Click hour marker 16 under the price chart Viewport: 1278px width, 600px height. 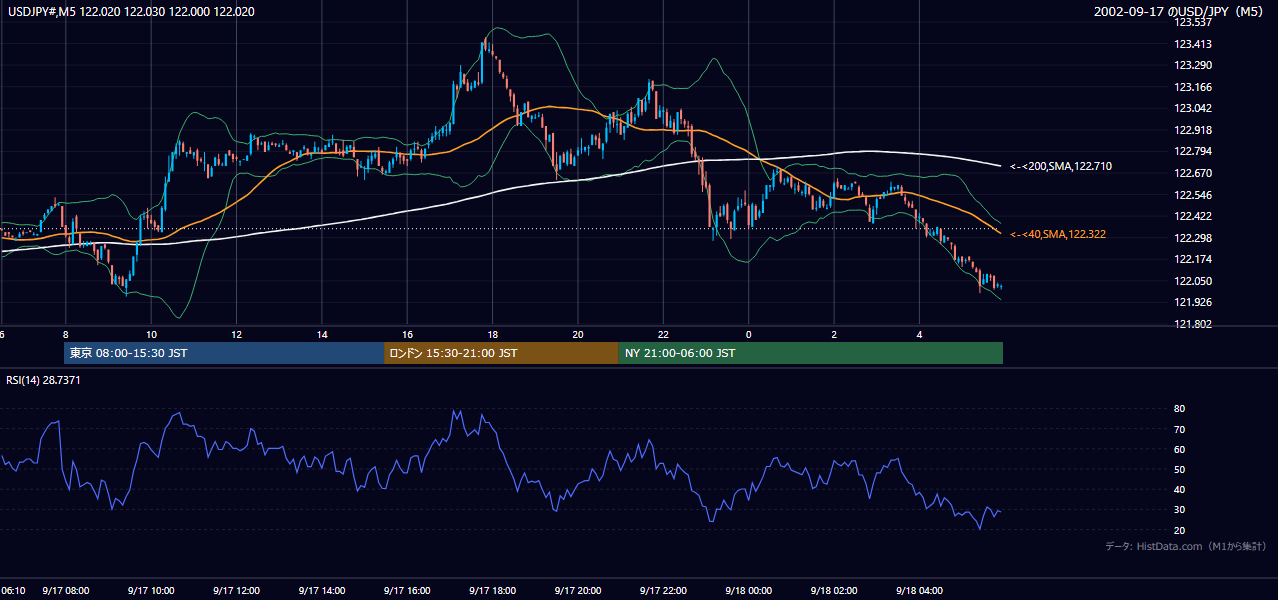(x=408, y=335)
